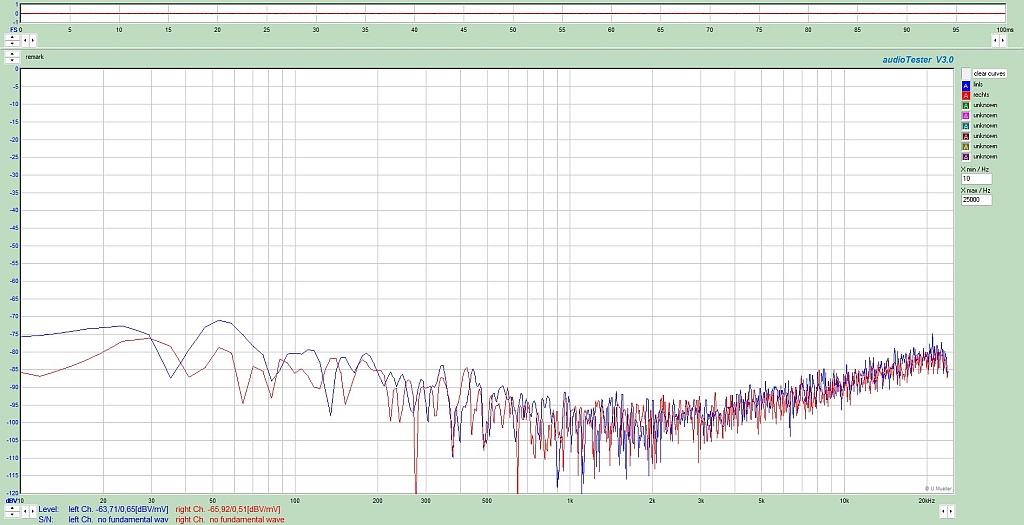Click the 'Level:' label
This screenshot has width=1024, height=525.
[x=48, y=509]
